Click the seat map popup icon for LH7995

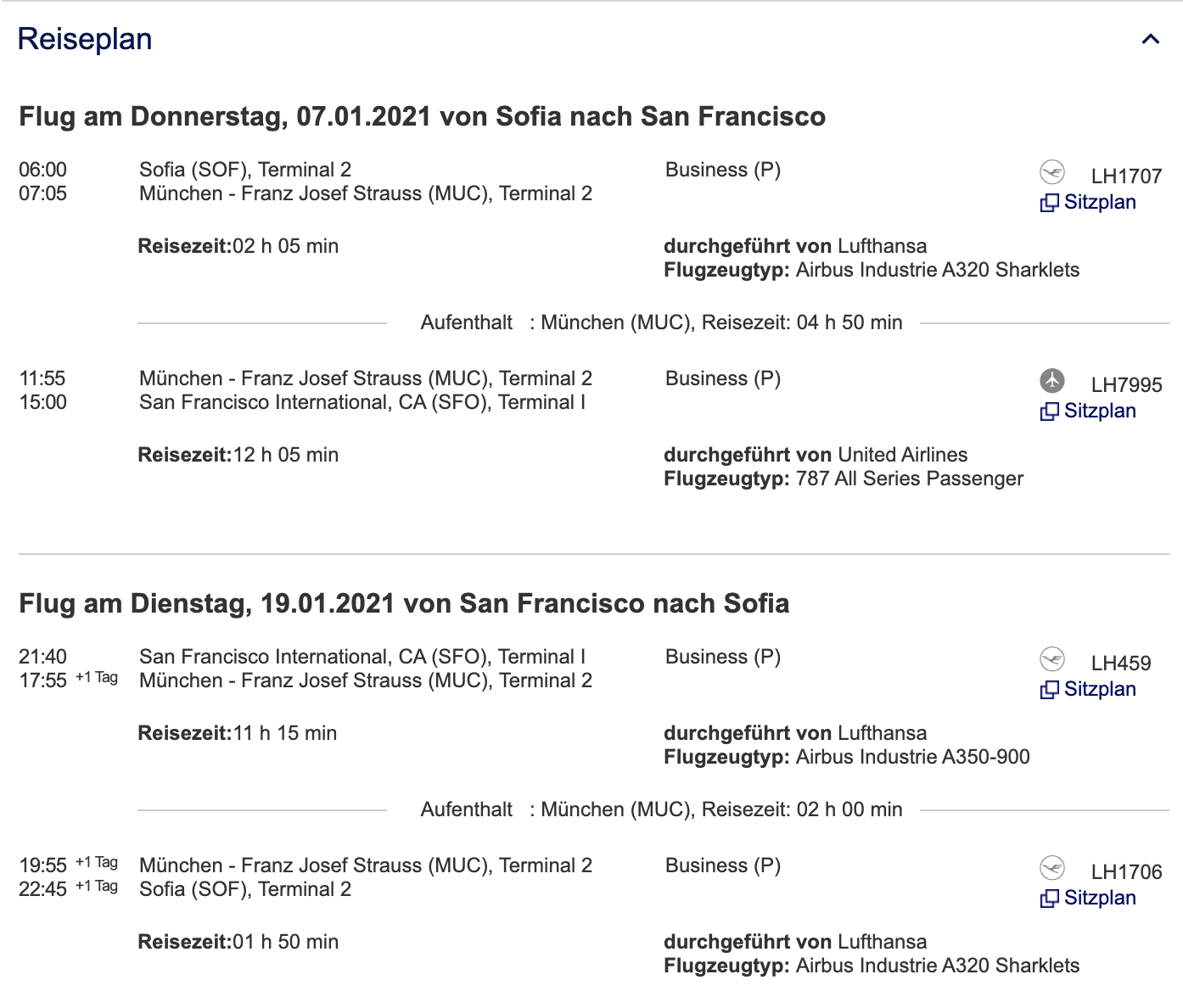click(x=1050, y=412)
